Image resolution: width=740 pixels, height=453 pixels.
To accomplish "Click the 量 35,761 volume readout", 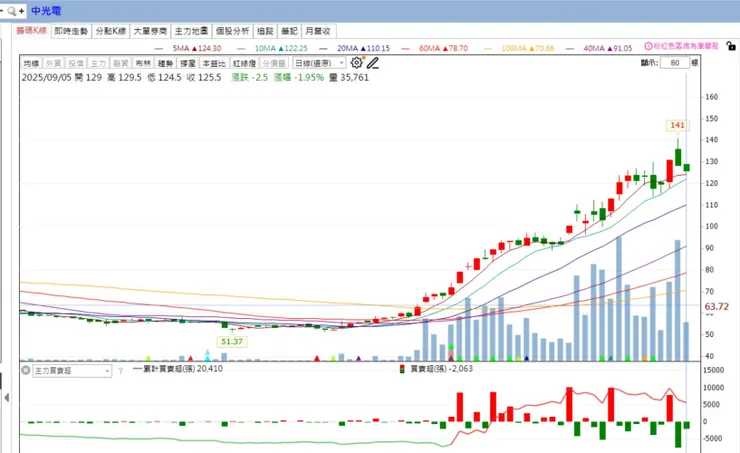I will pyautogui.click(x=349, y=77).
